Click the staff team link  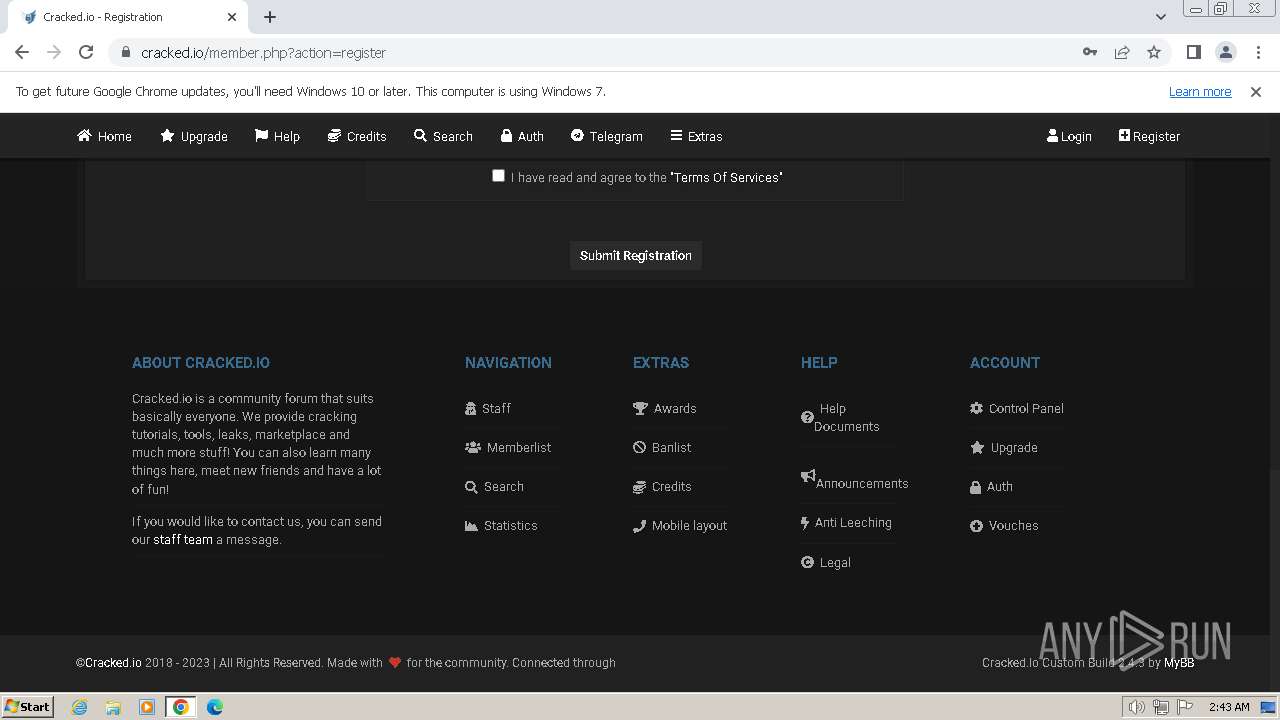[x=183, y=539]
